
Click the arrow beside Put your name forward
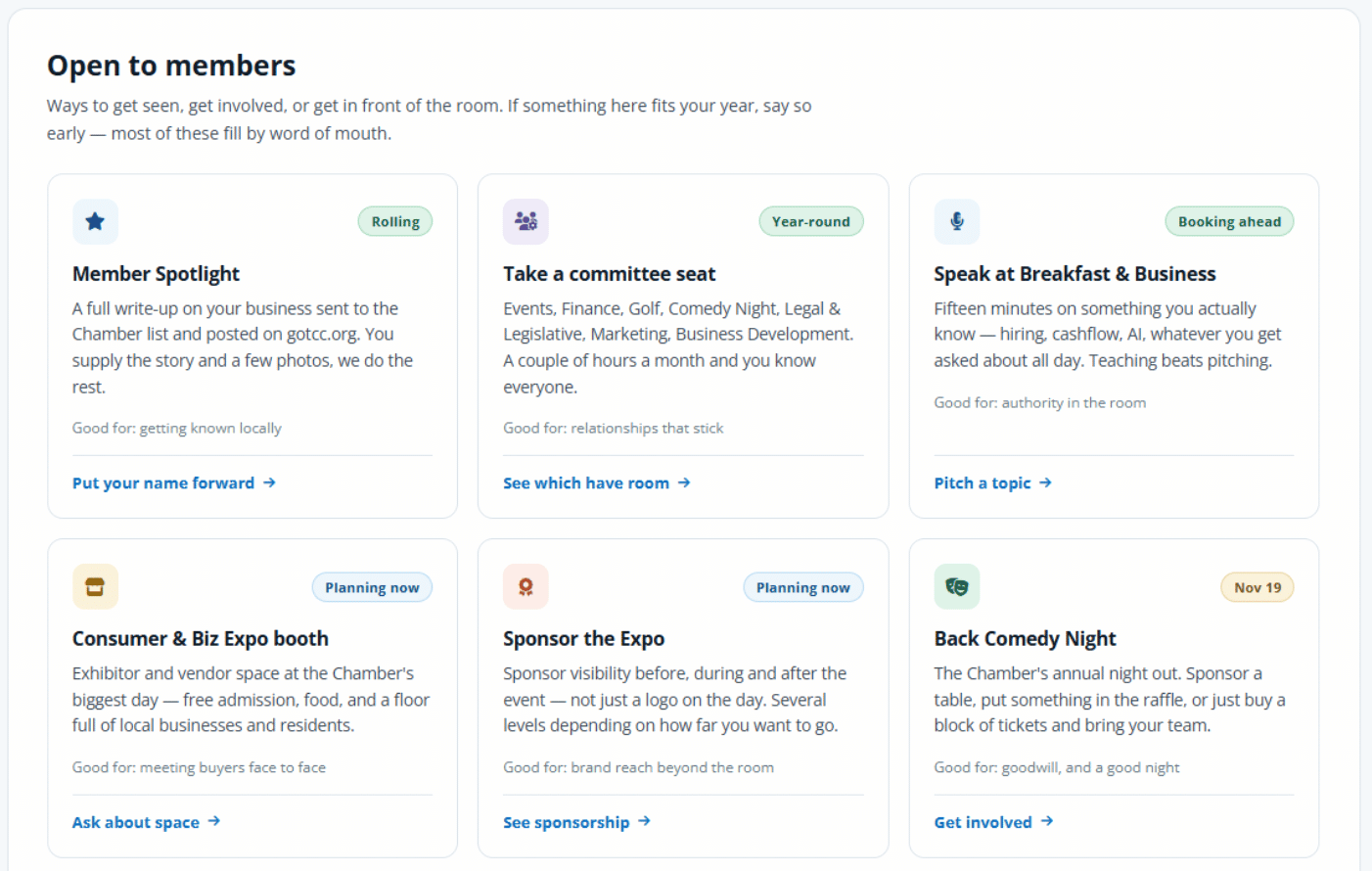pos(269,482)
